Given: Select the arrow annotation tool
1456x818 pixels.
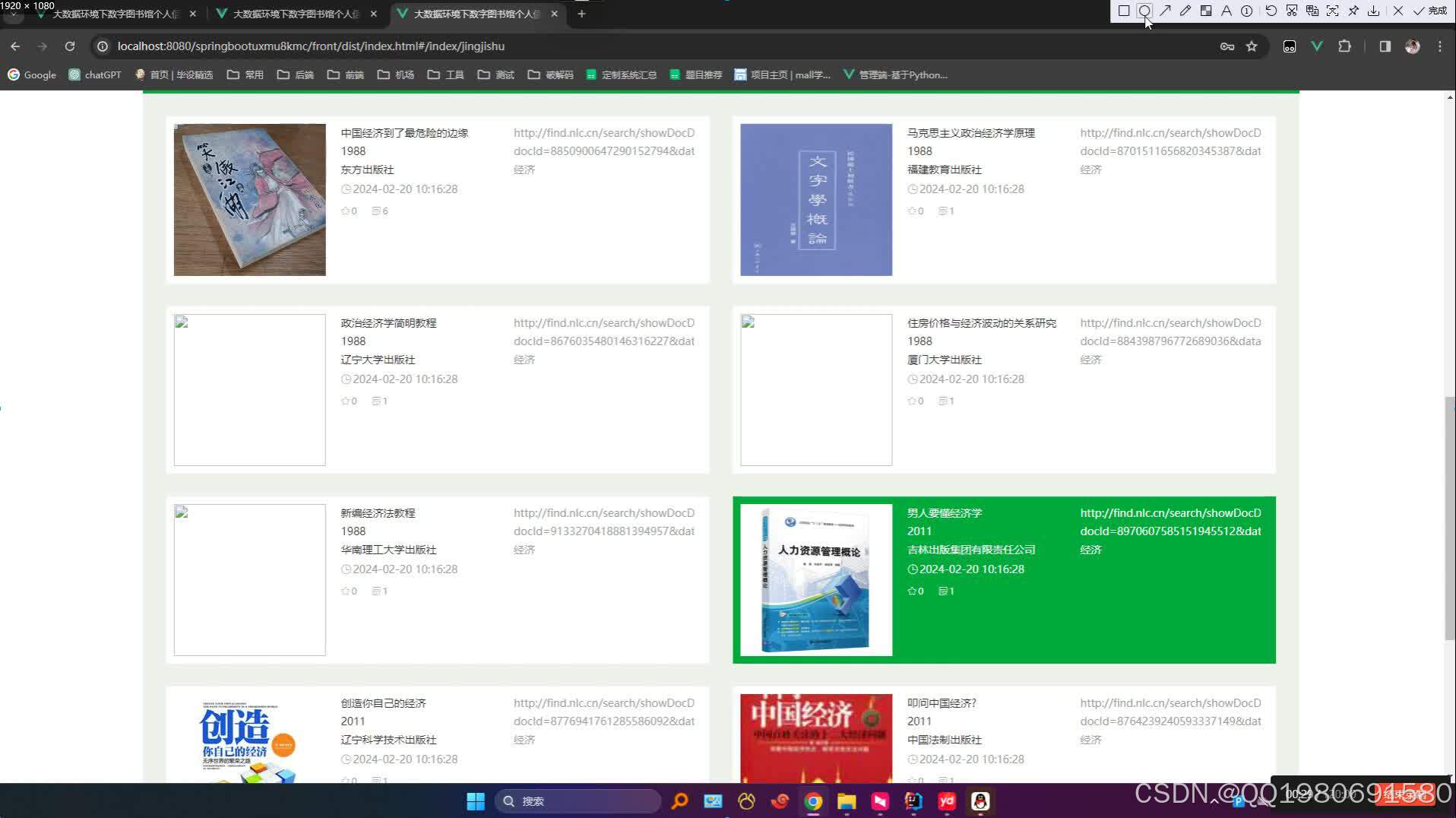Looking at the screenshot, I should [1164, 11].
